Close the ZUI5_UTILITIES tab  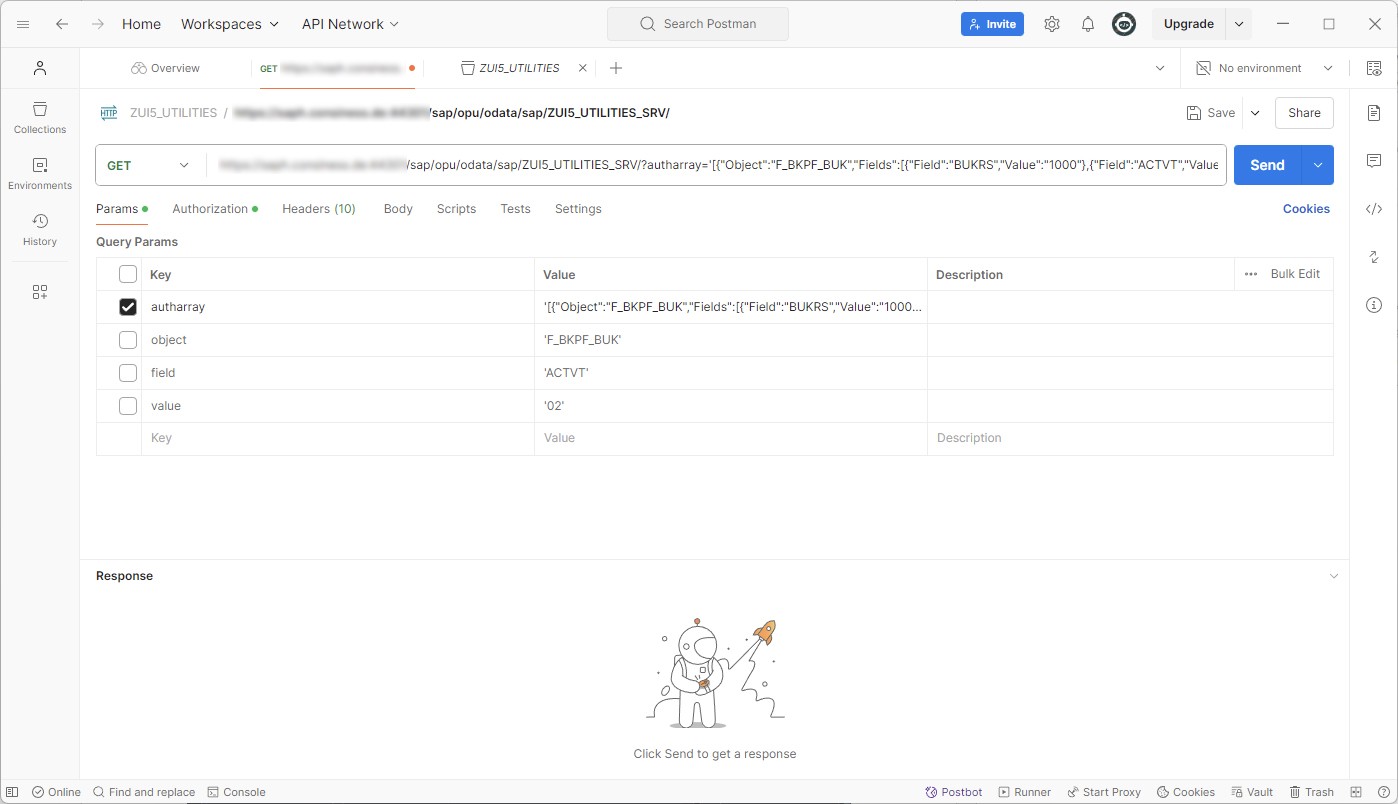[x=583, y=68]
